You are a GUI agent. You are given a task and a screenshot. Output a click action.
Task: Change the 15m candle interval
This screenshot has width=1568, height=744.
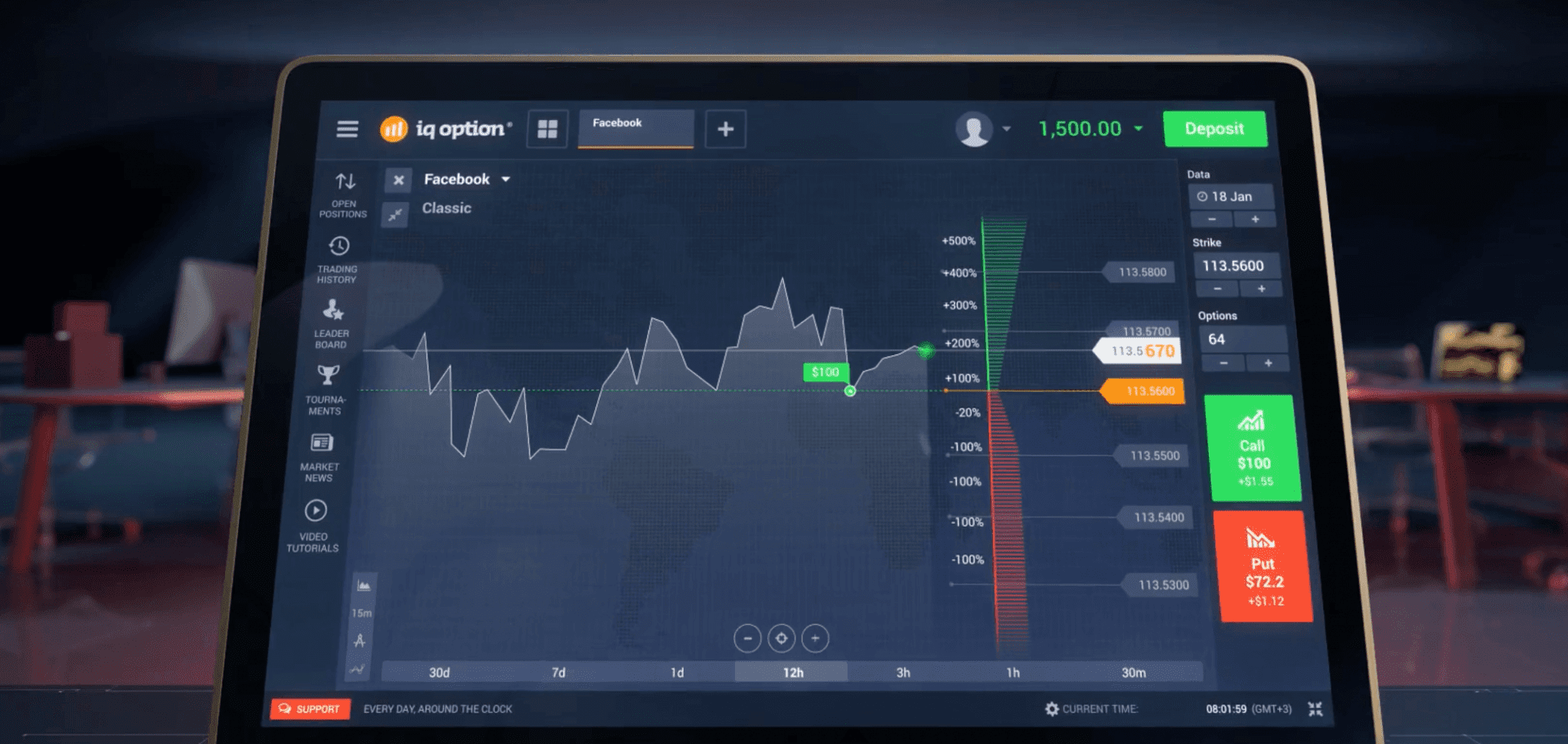(361, 613)
